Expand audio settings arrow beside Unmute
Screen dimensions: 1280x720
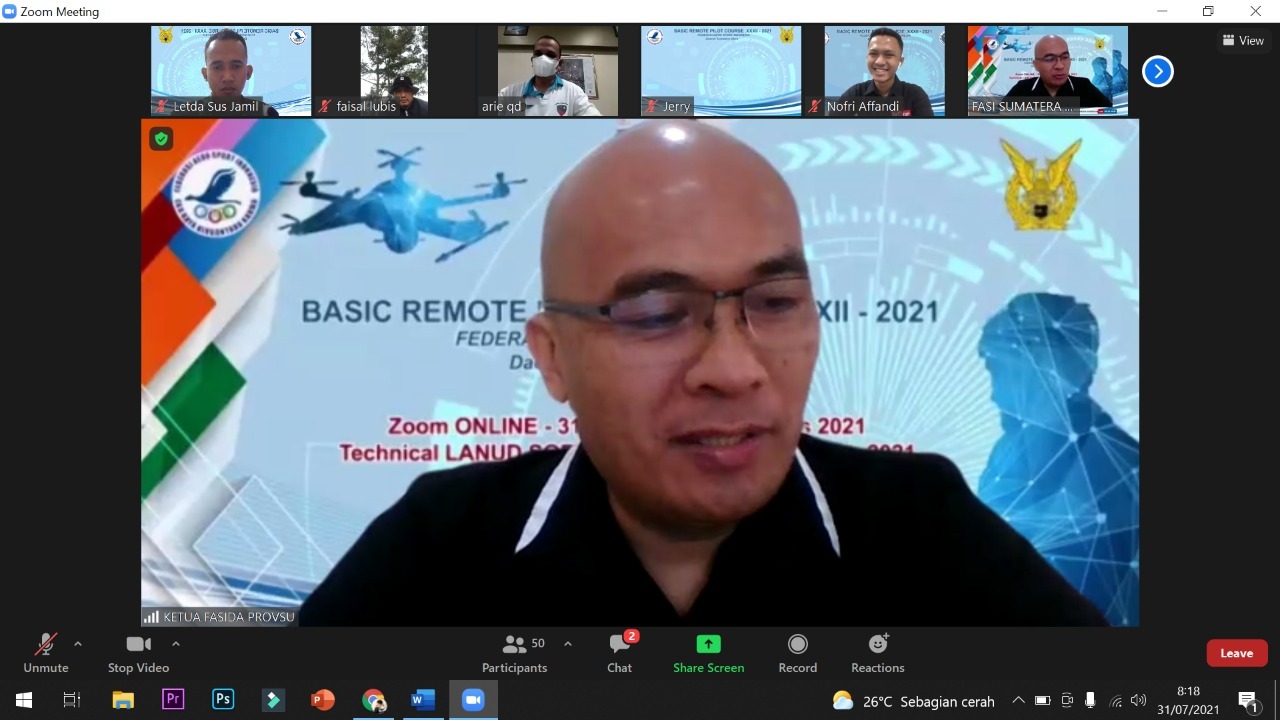(78, 644)
